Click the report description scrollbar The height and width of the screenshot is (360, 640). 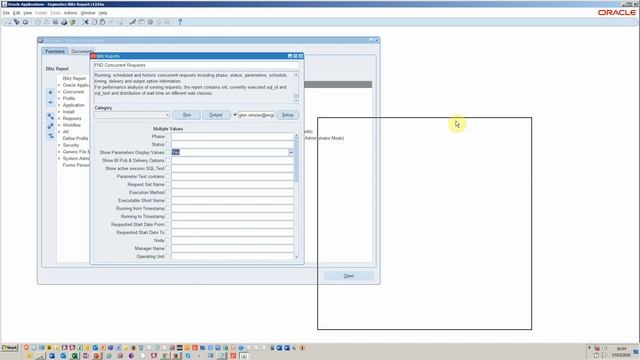pos(296,87)
